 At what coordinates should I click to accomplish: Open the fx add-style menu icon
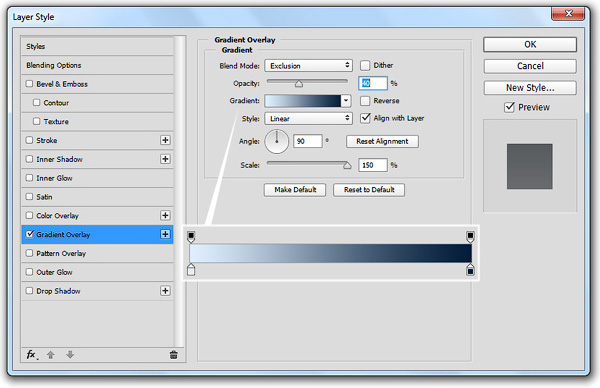pos(32,355)
